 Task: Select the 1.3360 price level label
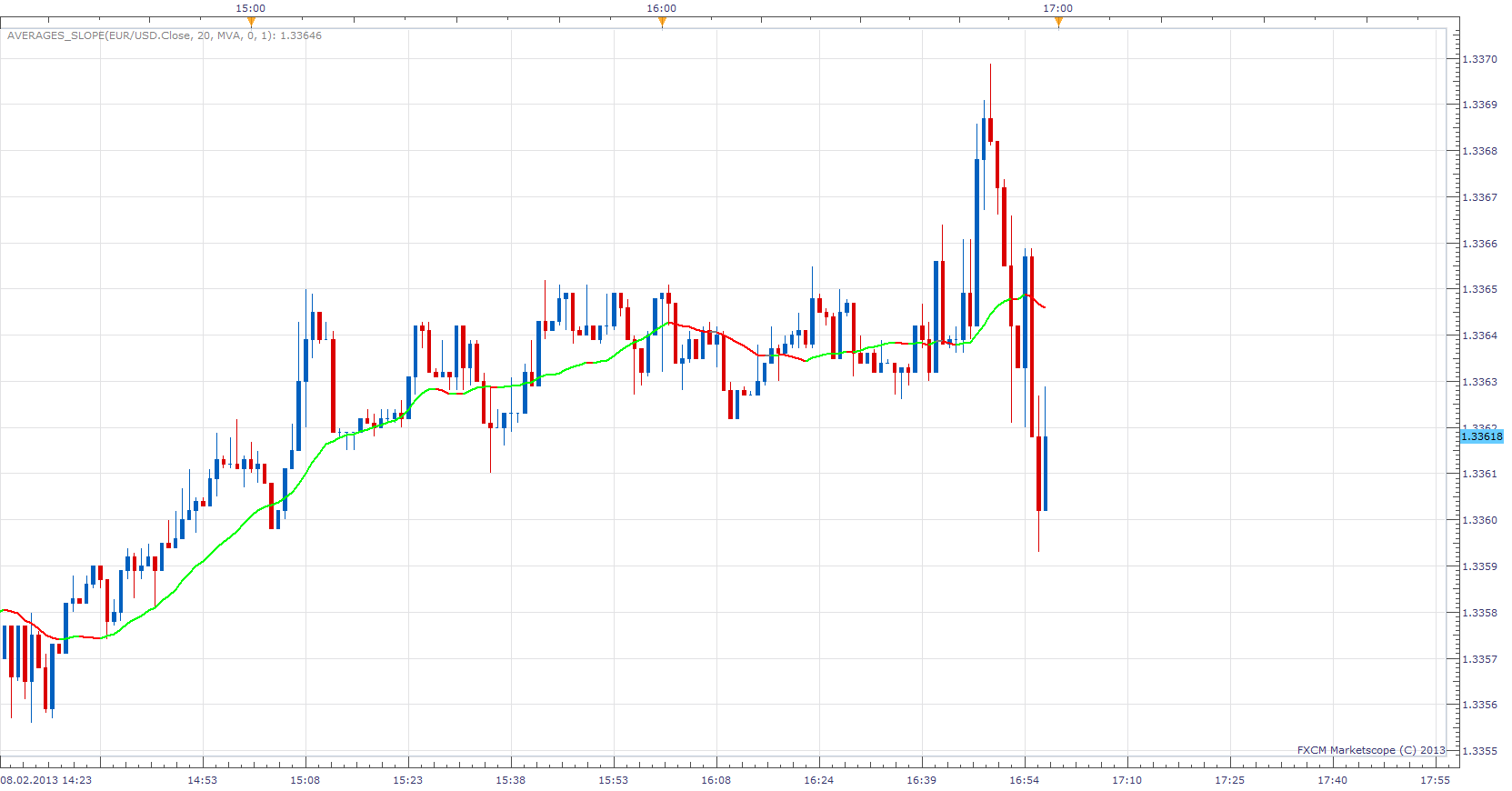1479,520
